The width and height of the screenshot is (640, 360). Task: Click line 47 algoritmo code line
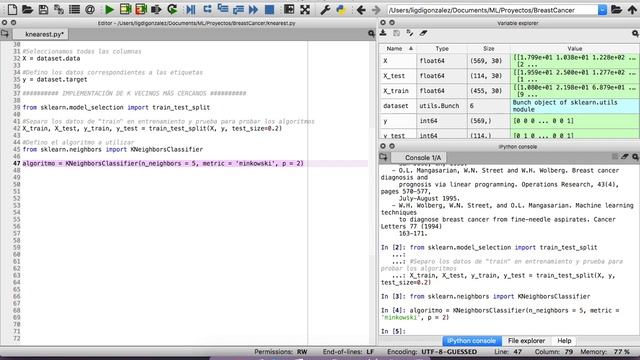(x=163, y=163)
